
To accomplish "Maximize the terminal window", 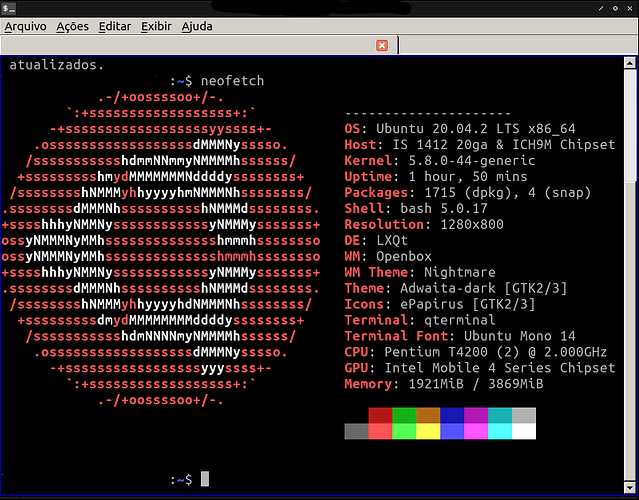I will [x=615, y=8].
